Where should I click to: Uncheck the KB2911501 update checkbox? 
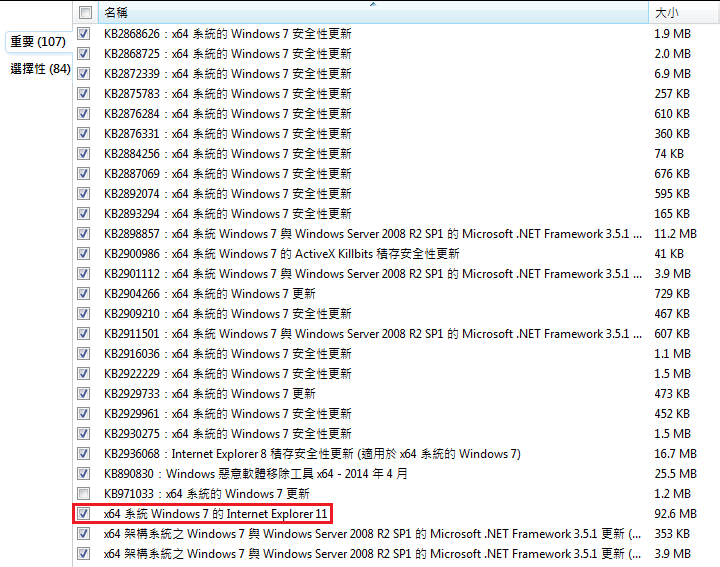click(84, 334)
